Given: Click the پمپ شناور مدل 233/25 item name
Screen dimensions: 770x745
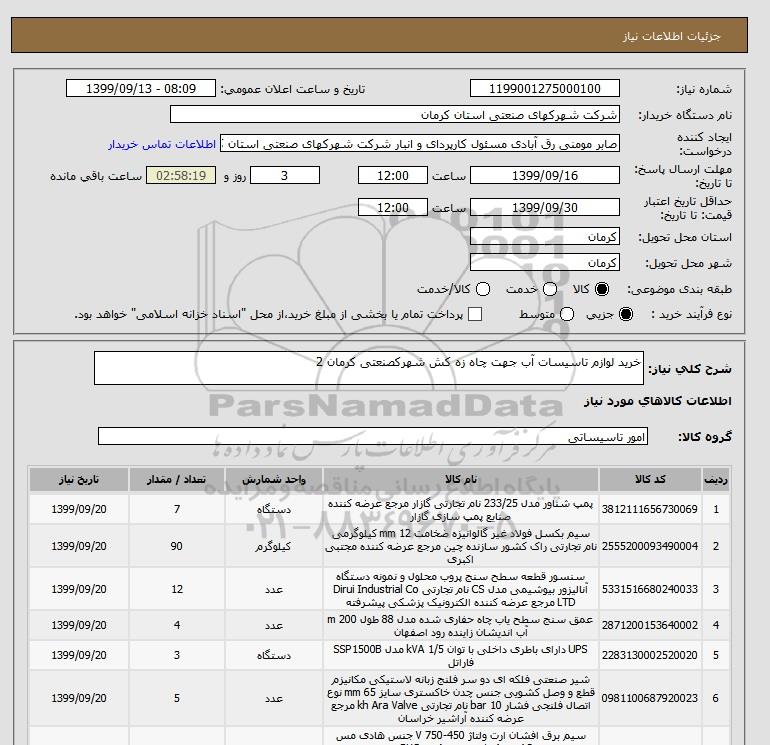Looking at the screenshot, I should point(461,509).
